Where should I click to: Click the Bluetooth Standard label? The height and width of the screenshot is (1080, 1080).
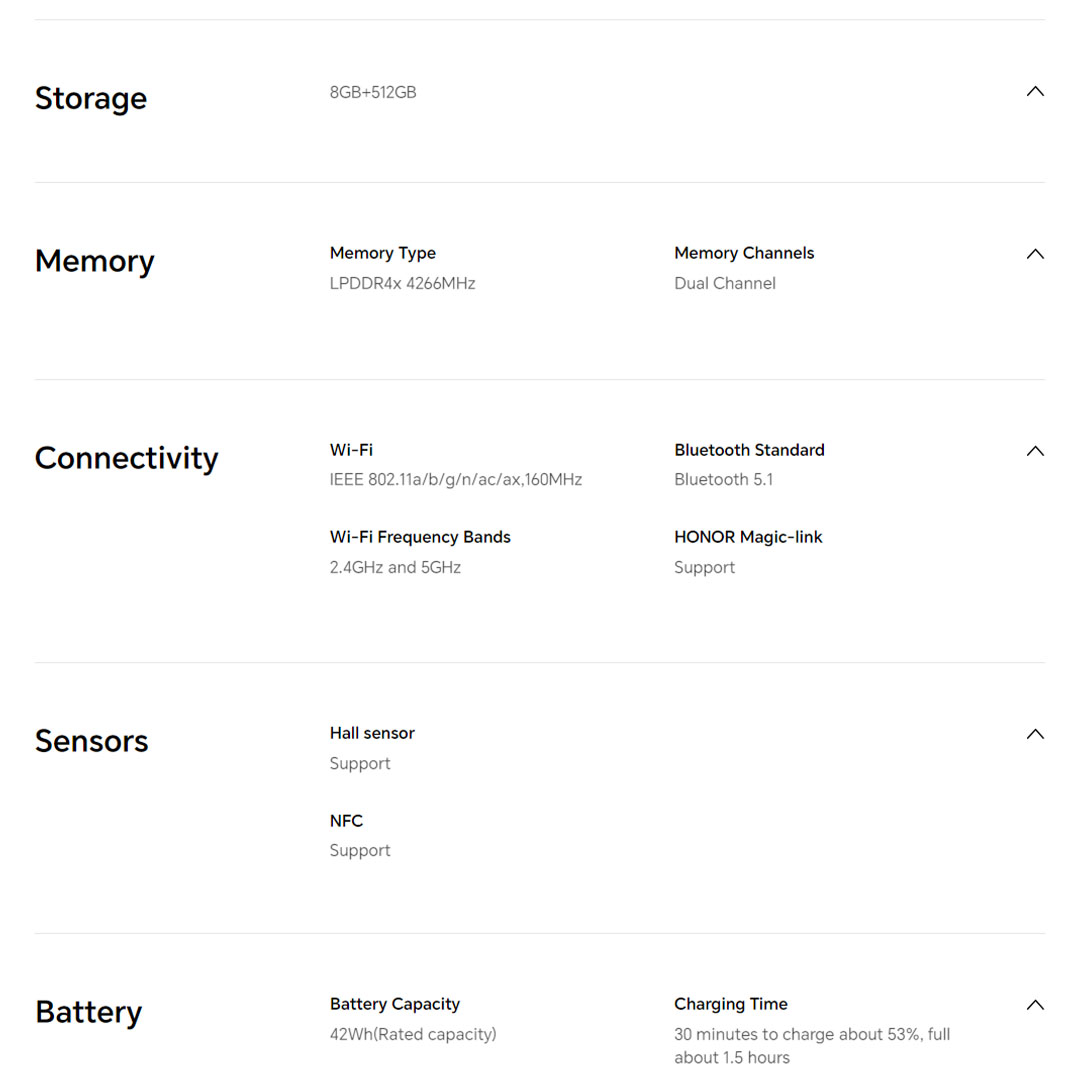coord(749,450)
